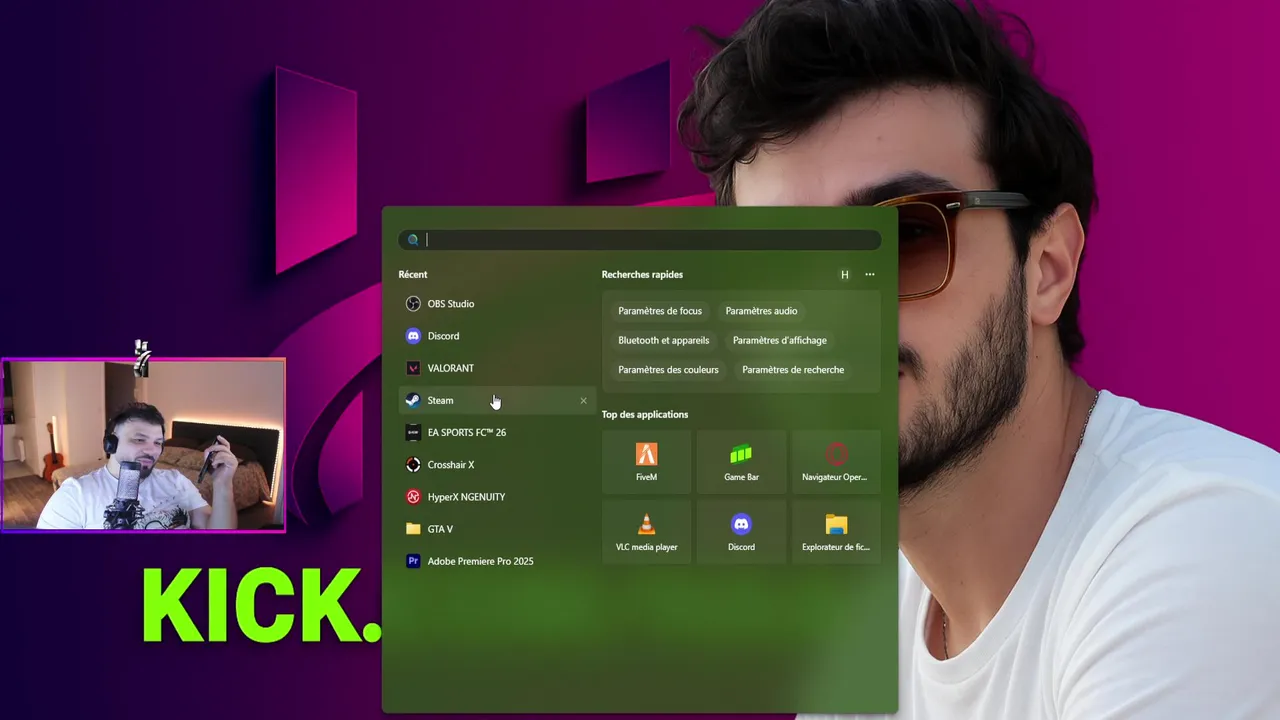Open Explorateur de fichiers tile
The width and height of the screenshot is (1280, 720).
[x=836, y=532]
